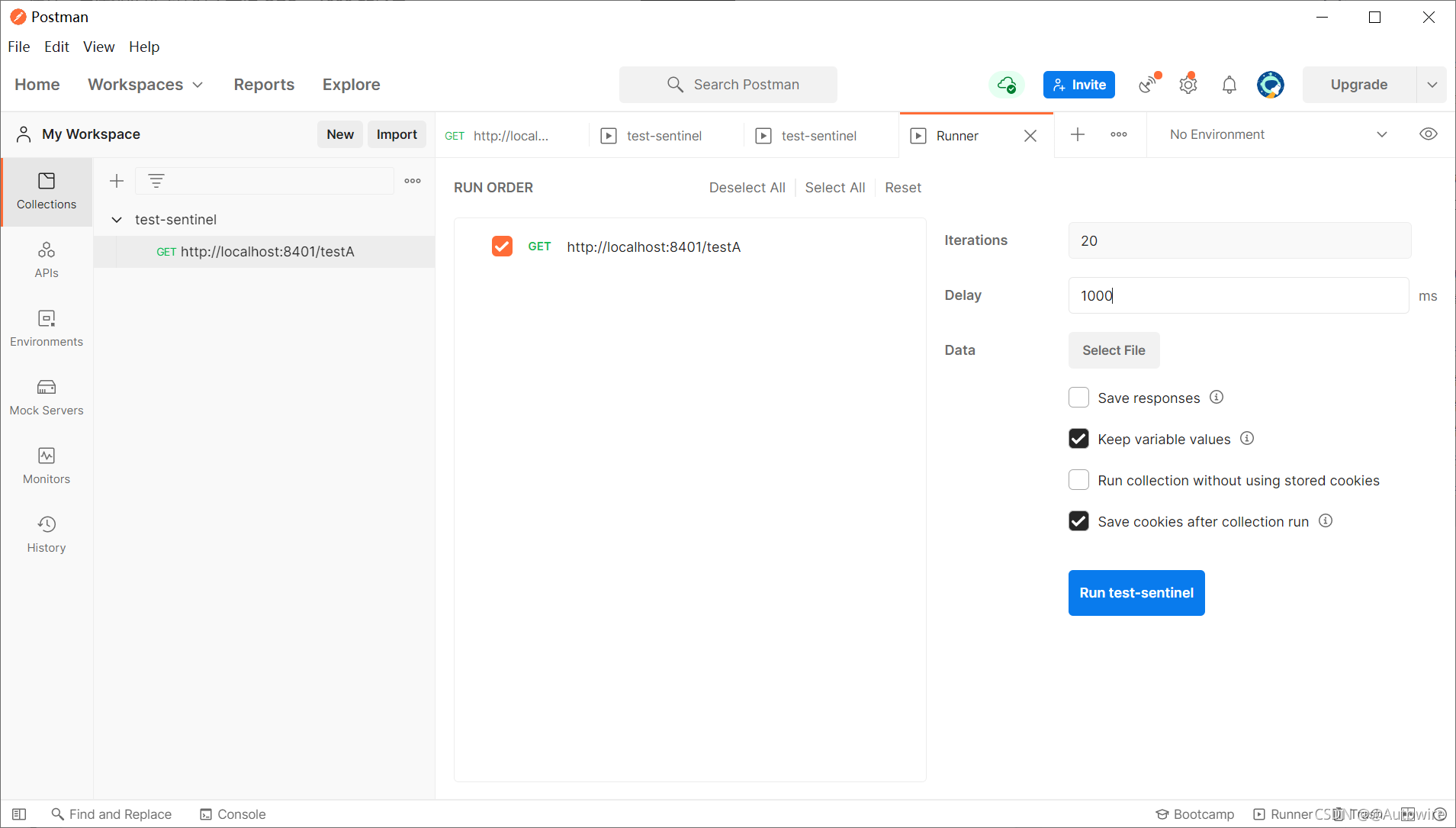Screen dimensions: 1456x828
Task: Expand the Workspaces dropdown
Action: pos(145,85)
